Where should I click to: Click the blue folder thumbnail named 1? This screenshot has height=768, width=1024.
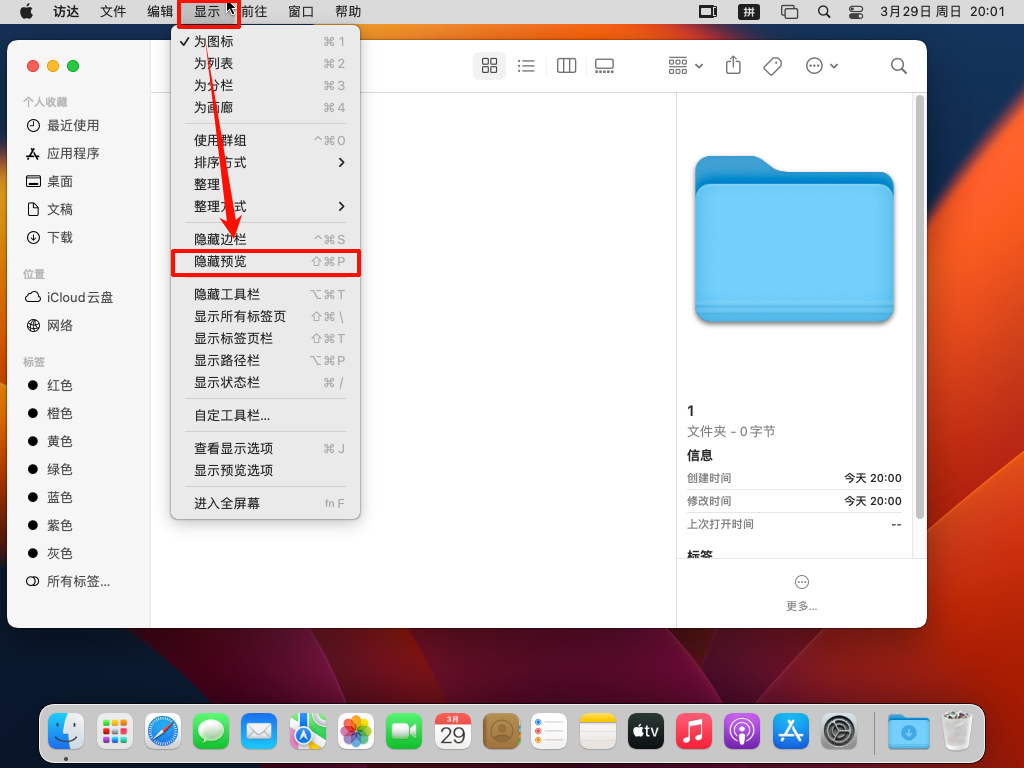[x=793, y=241]
